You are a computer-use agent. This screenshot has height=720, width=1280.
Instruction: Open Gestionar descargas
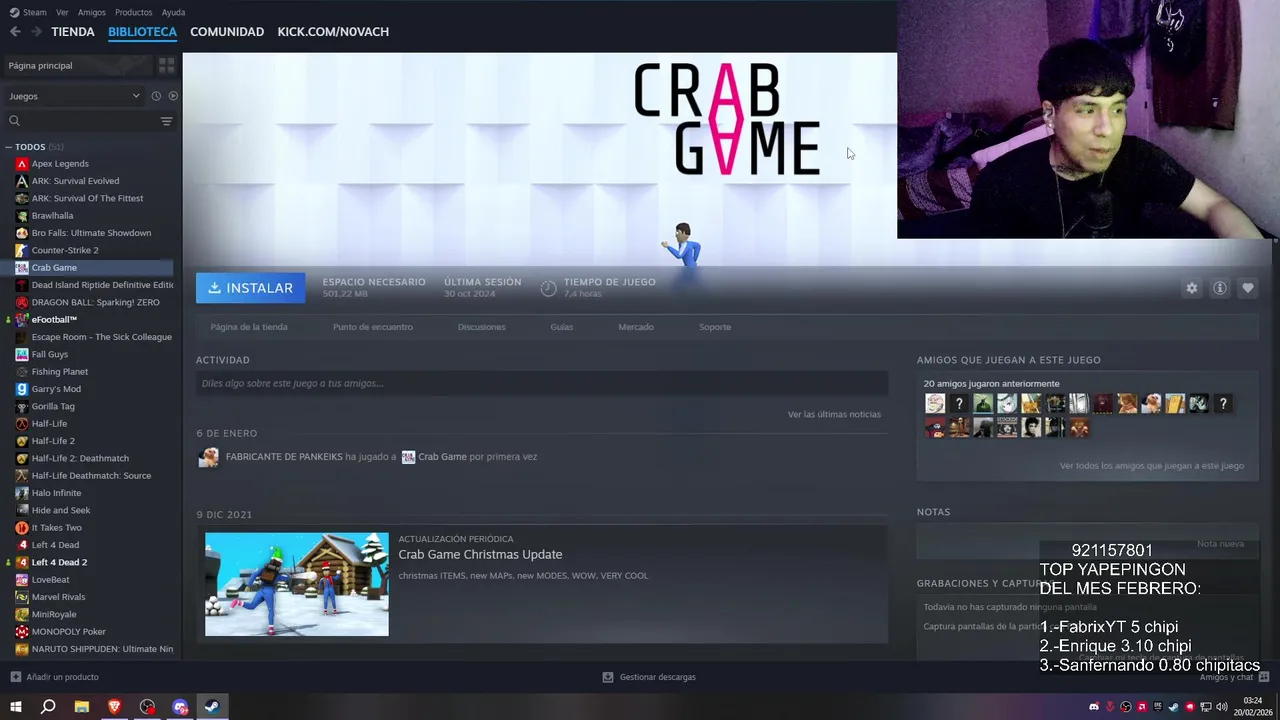[x=648, y=677]
